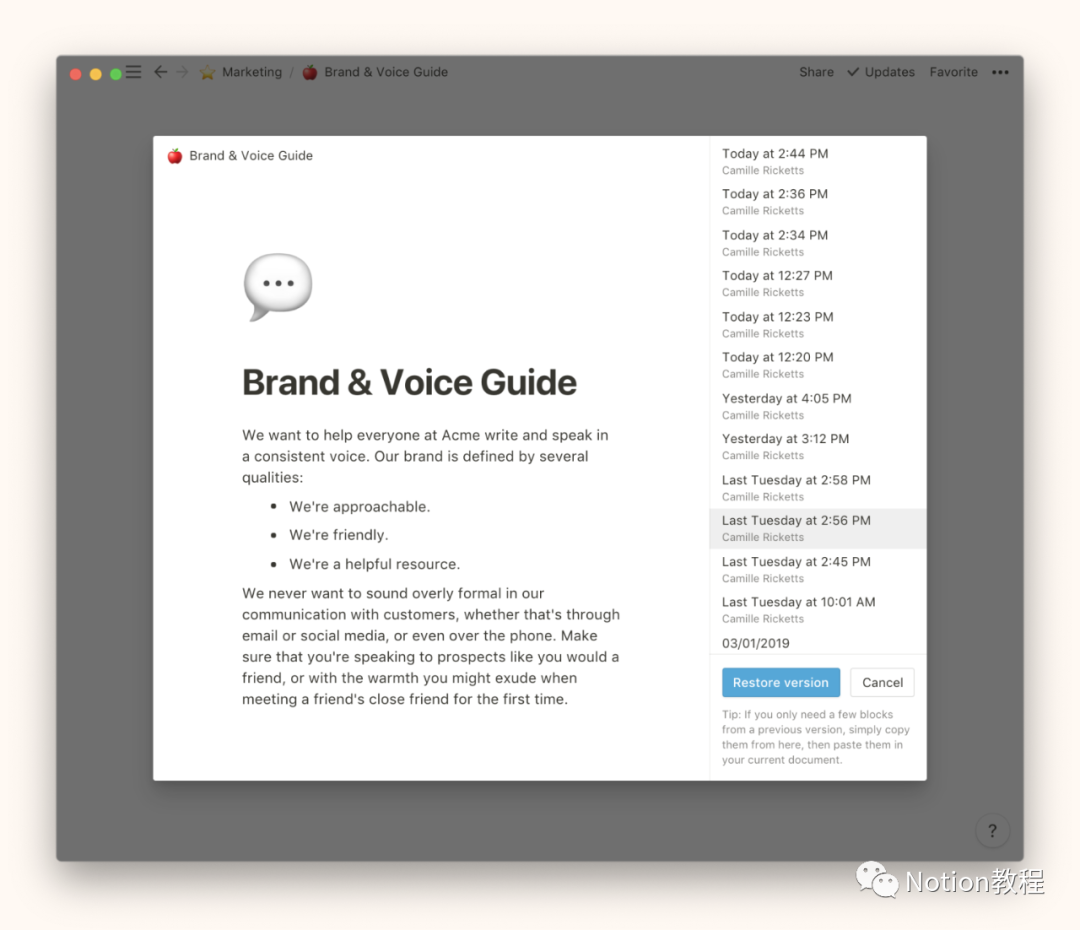This screenshot has height=930, width=1080.
Task: Click the star icon beside Marketing
Action: click(x=208, y=72)
